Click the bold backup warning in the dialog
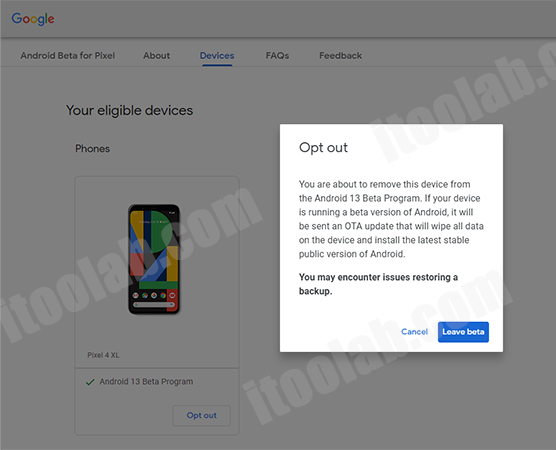556x450 pixels. (x=378, y=284)
